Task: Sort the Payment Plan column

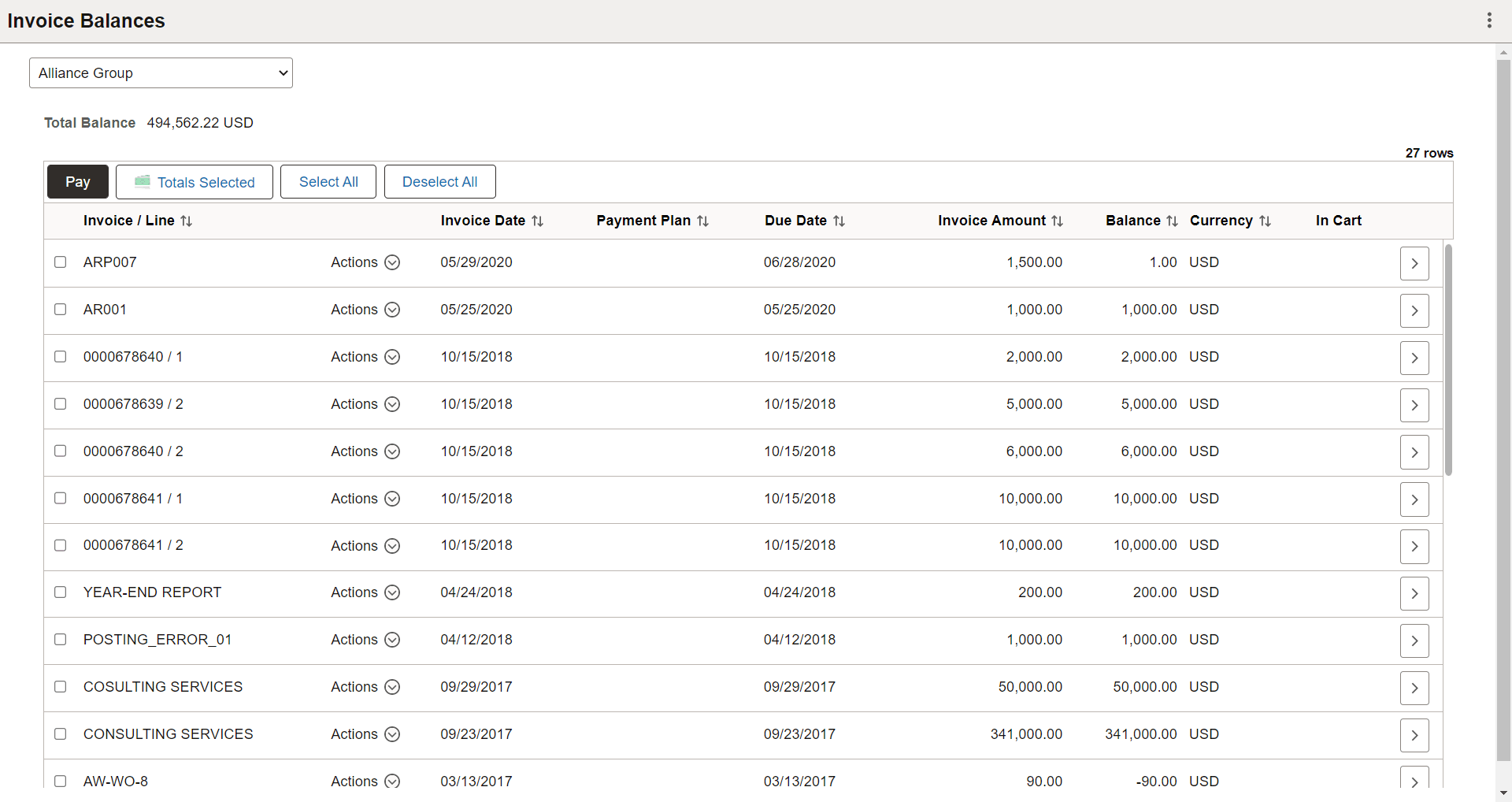Action: click(x=702, y=221)
